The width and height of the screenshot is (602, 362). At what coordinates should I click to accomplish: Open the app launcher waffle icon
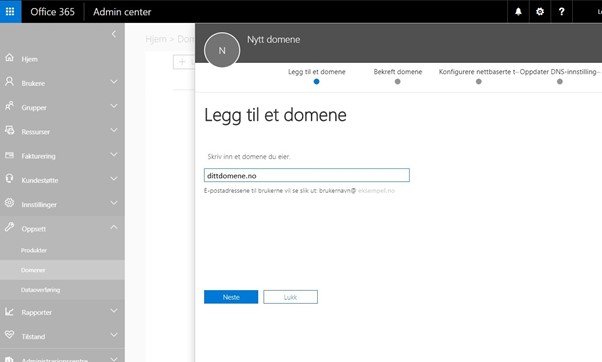coord(10,12)
